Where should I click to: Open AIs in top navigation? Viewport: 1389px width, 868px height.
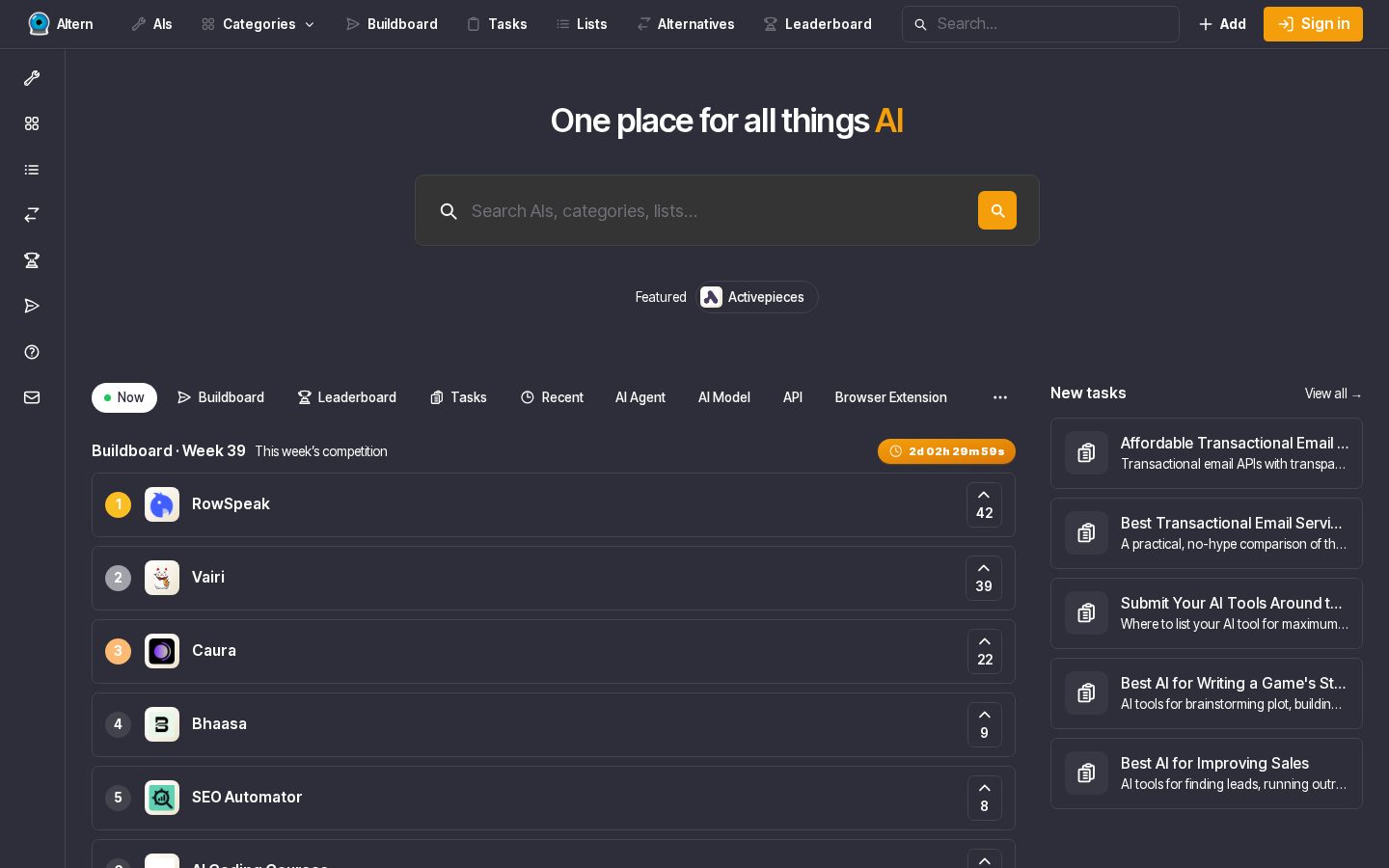pos(151,24)
